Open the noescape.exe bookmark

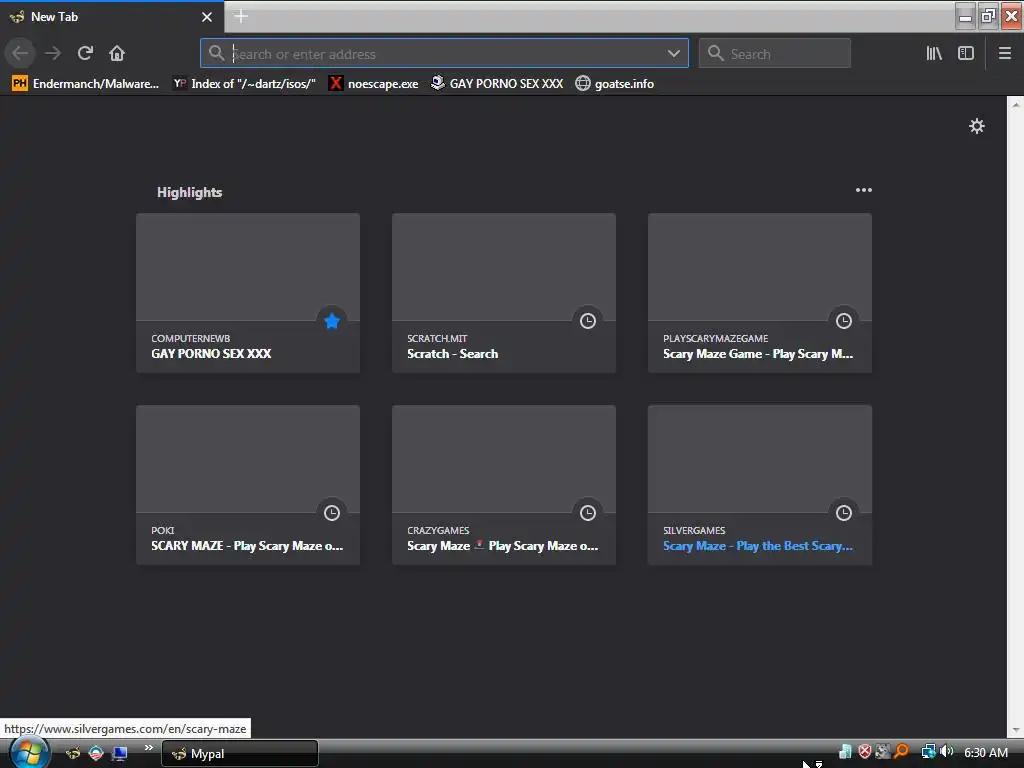(374, 84)
